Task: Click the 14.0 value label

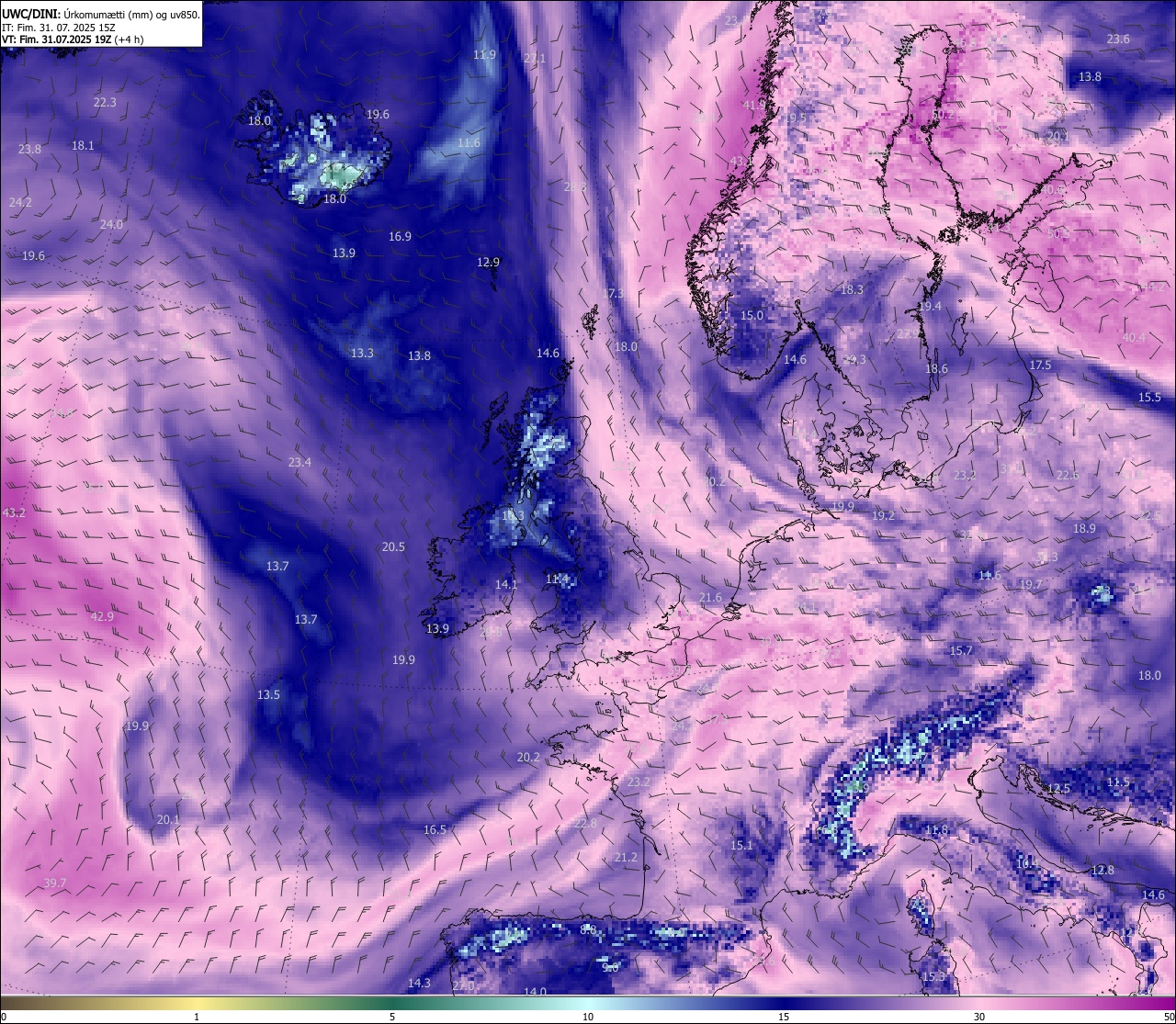Action: point(535,991)
